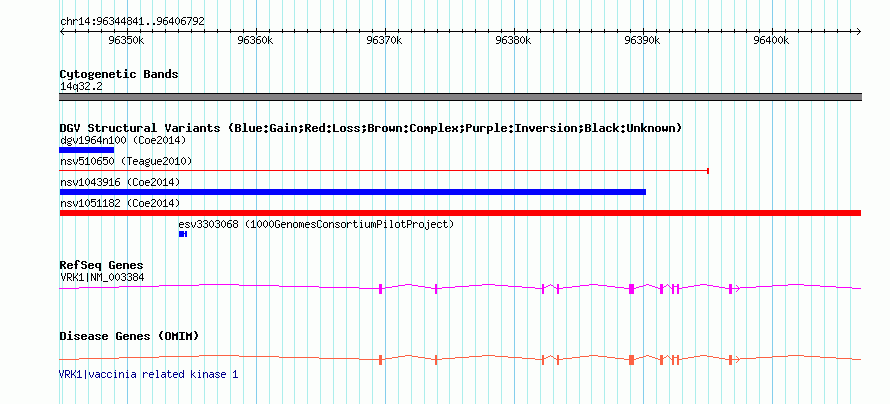
Task: Click the dgv1964n100 blue gain bar
Action: [87, 150]
